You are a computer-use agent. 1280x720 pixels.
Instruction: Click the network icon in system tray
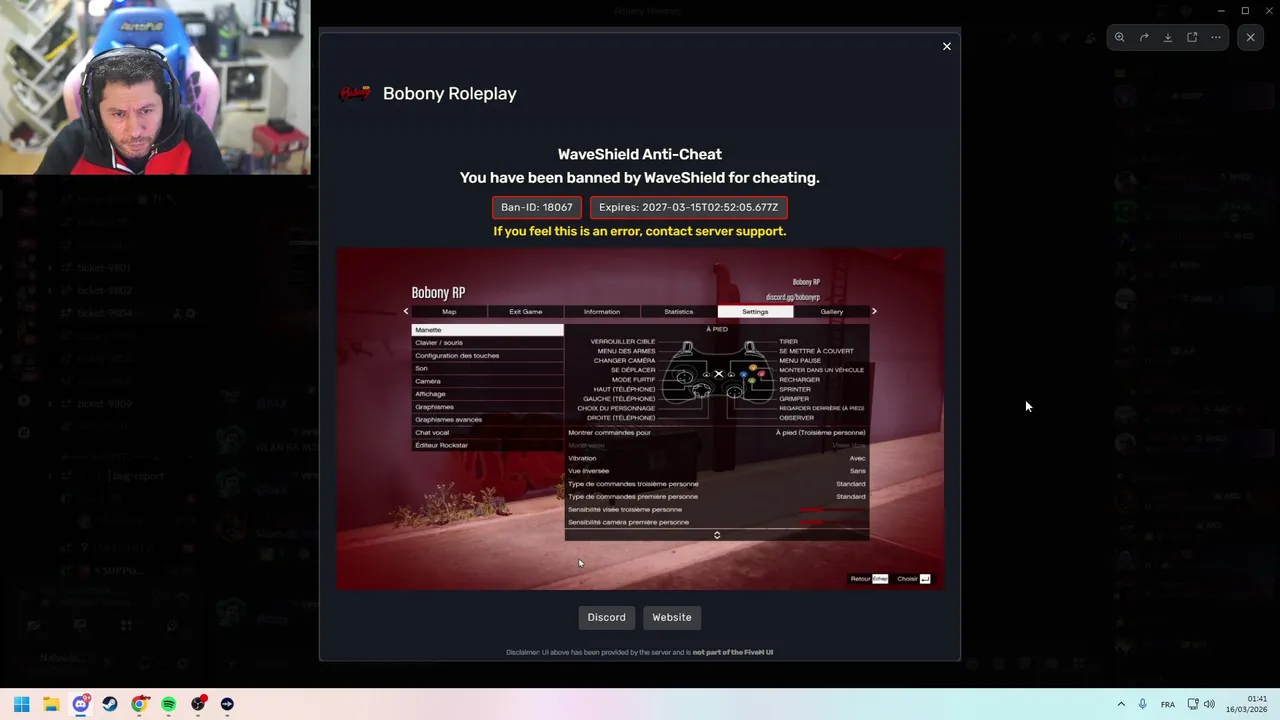point(1193,704)
